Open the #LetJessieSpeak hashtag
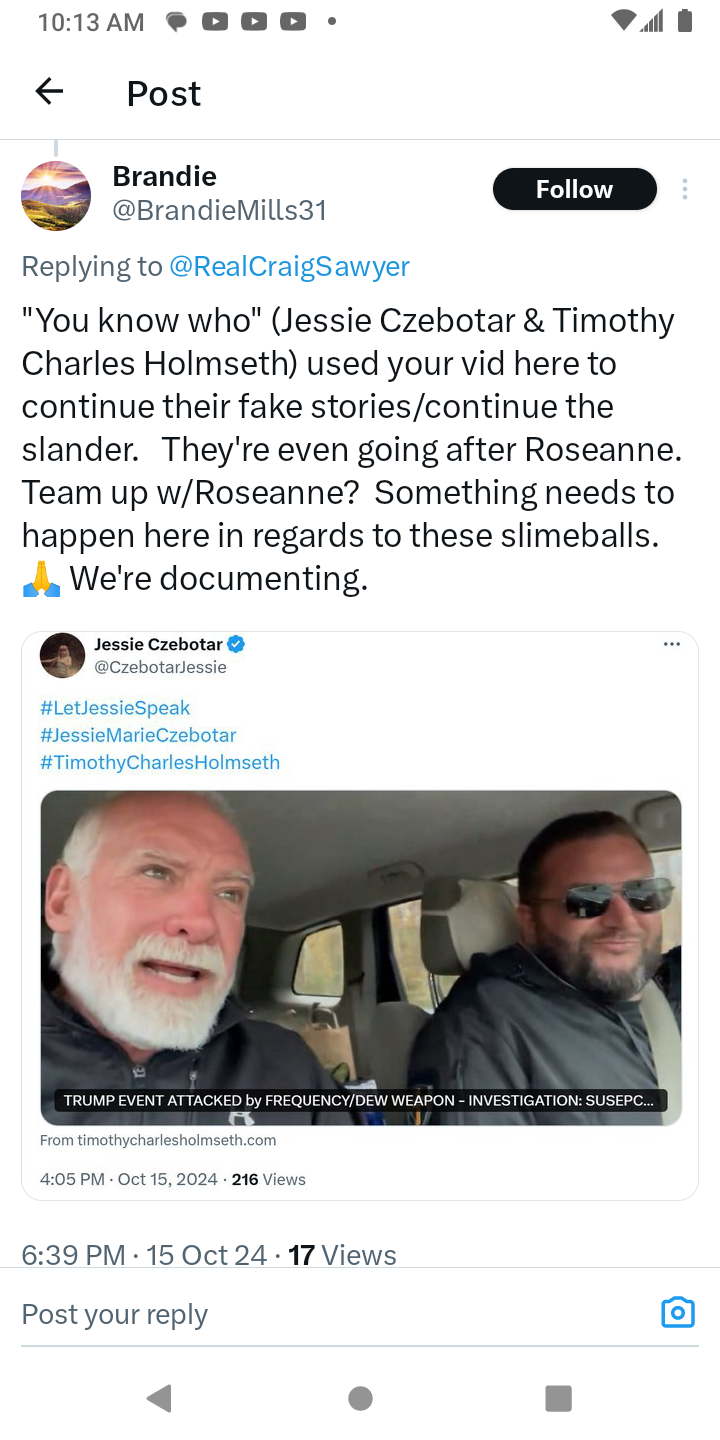Image resolution: width=720 pixels, height=1440 pixels. point(115,708)
